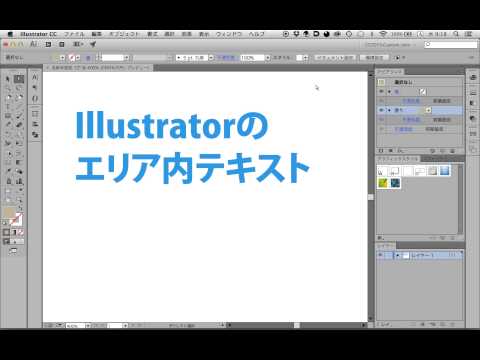Screen dimensions: 480x360
Task: Open ウィンドウ menu
Action: click(229, 34)
